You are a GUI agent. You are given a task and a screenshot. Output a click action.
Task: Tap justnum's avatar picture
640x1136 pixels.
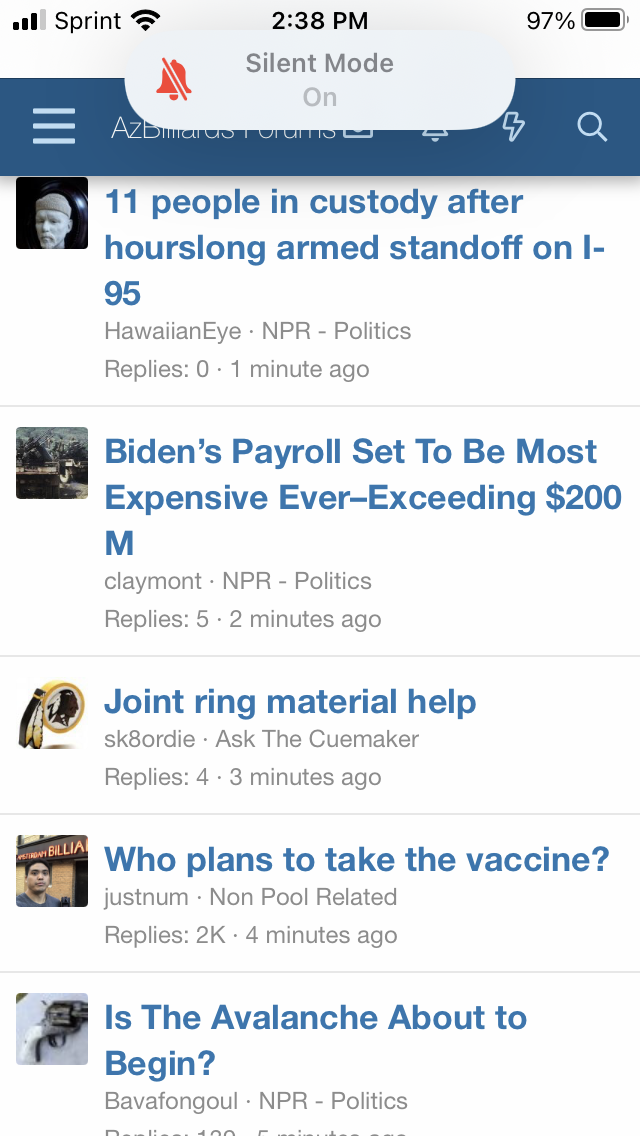tap(52, 871)
